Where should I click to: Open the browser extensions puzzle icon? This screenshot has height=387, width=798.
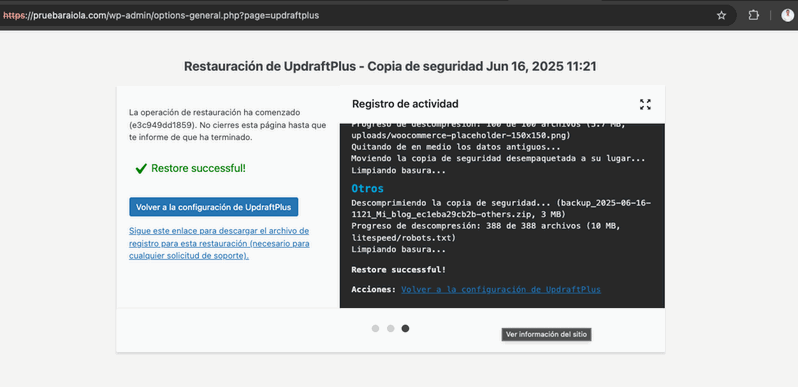(754, 15)
